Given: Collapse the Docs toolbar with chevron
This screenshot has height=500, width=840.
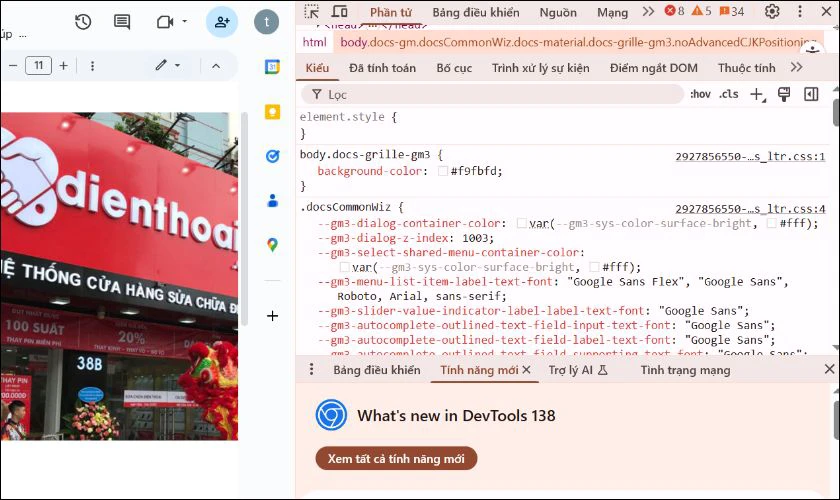Looking at the screenshot, I should [216, 66].
